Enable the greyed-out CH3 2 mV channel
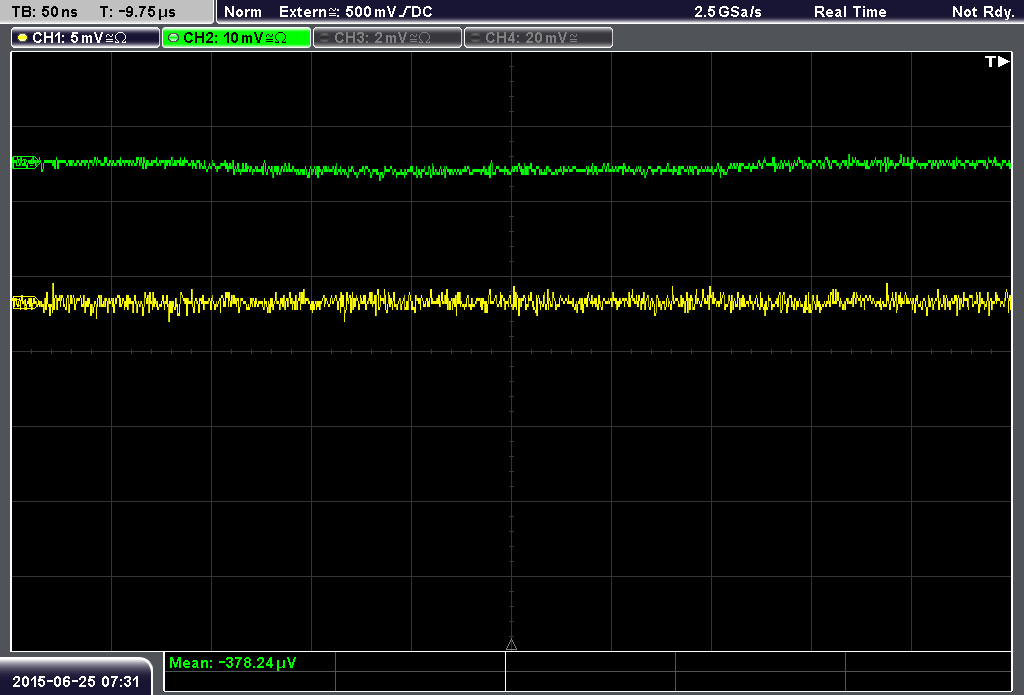 (x=387, y=38)
